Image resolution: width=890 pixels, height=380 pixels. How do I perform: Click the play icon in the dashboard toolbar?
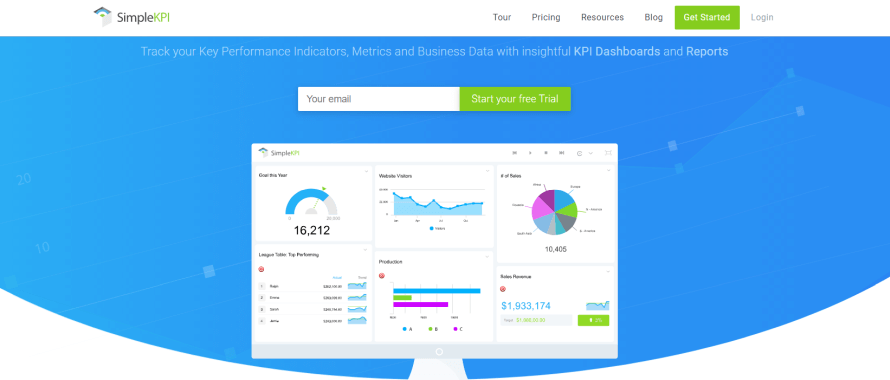click(530, 153)
